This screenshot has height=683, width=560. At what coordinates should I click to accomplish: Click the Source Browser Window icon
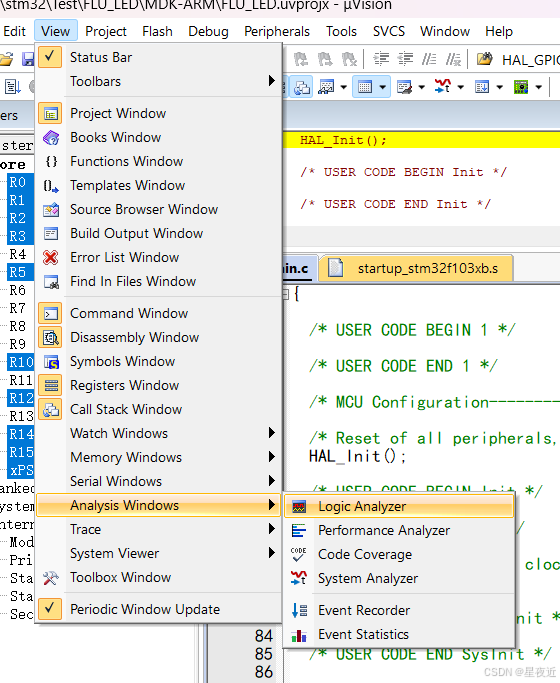51,210
